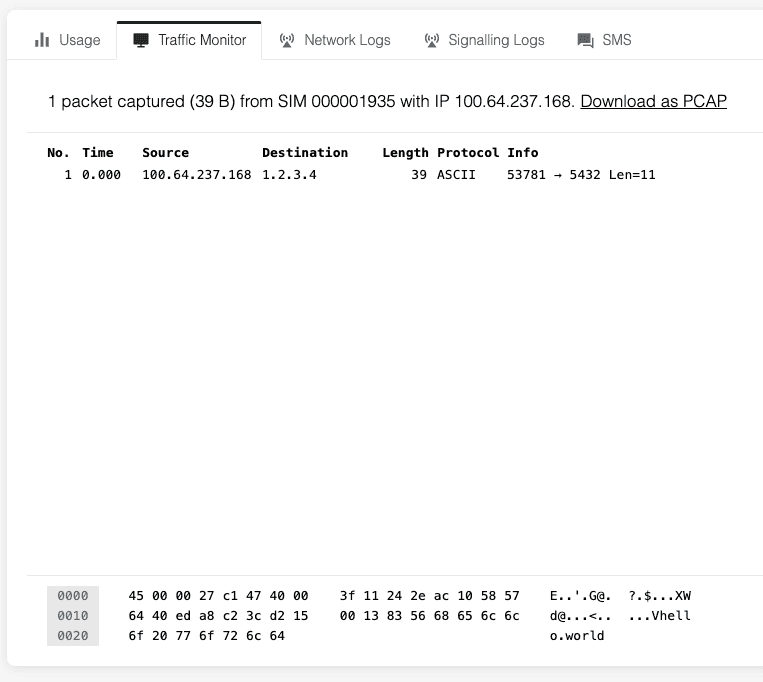Viewport: 763px width, 682px height.
Task: Switch to the Network Logs tab
Action: (335, 40)
